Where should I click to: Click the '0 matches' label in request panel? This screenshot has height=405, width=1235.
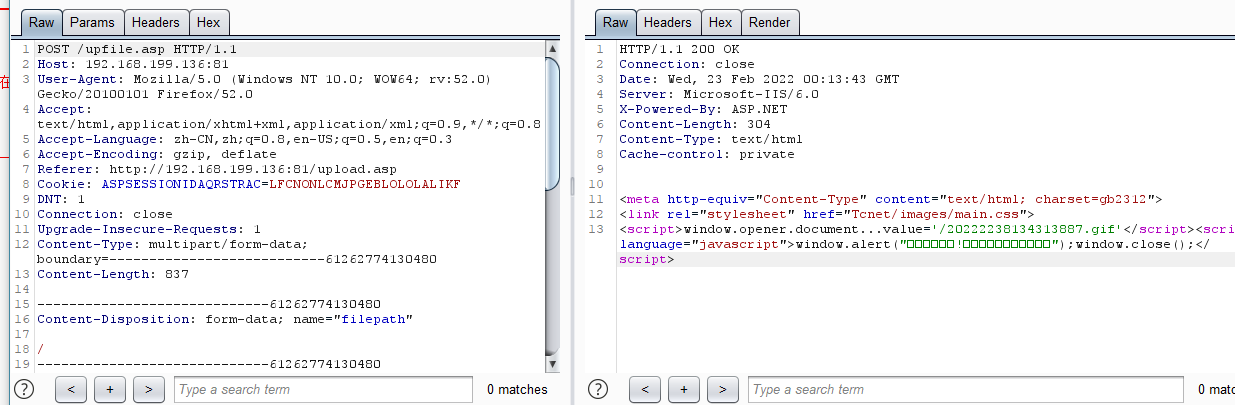517,389
